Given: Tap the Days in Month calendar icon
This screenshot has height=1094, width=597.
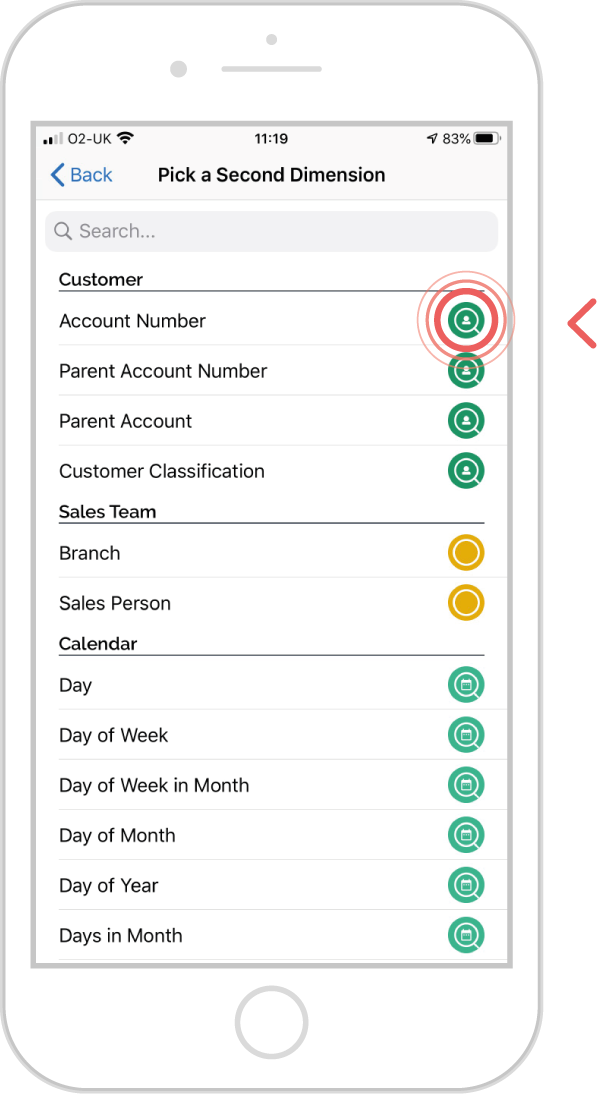Looking at the screenshot, I should 466,936.
